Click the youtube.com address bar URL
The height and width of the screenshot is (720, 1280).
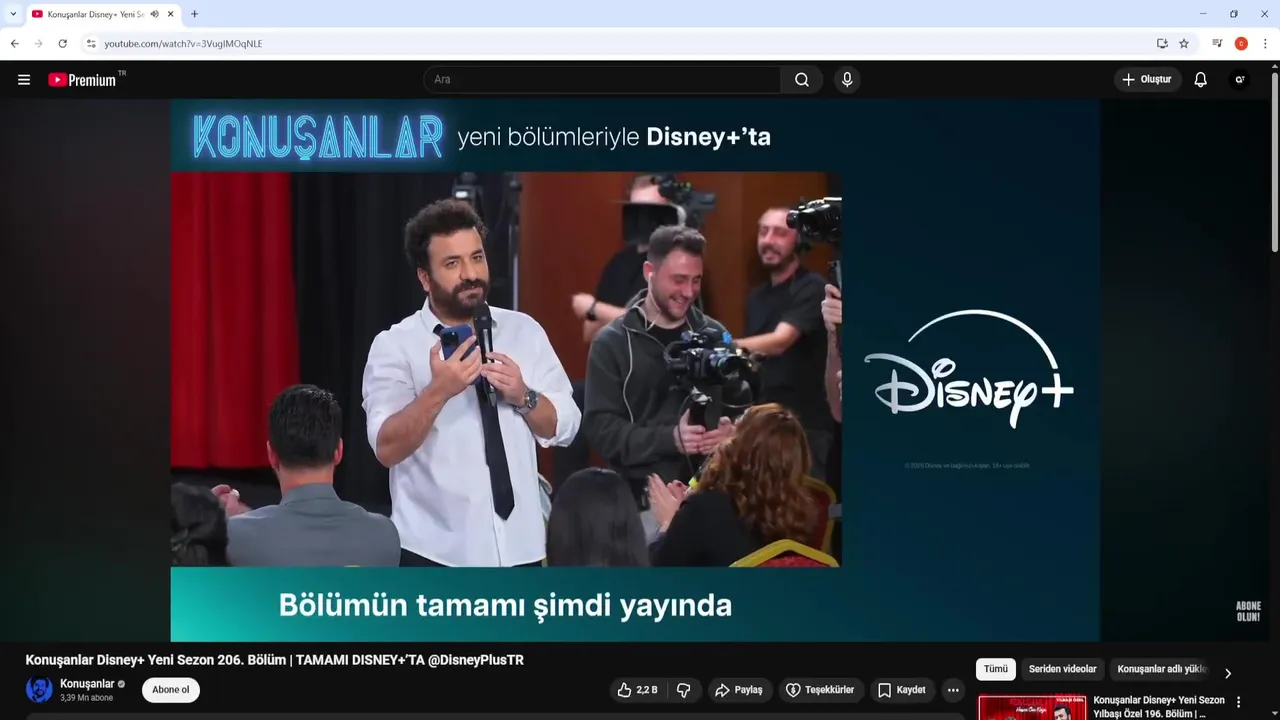point(183,44)
